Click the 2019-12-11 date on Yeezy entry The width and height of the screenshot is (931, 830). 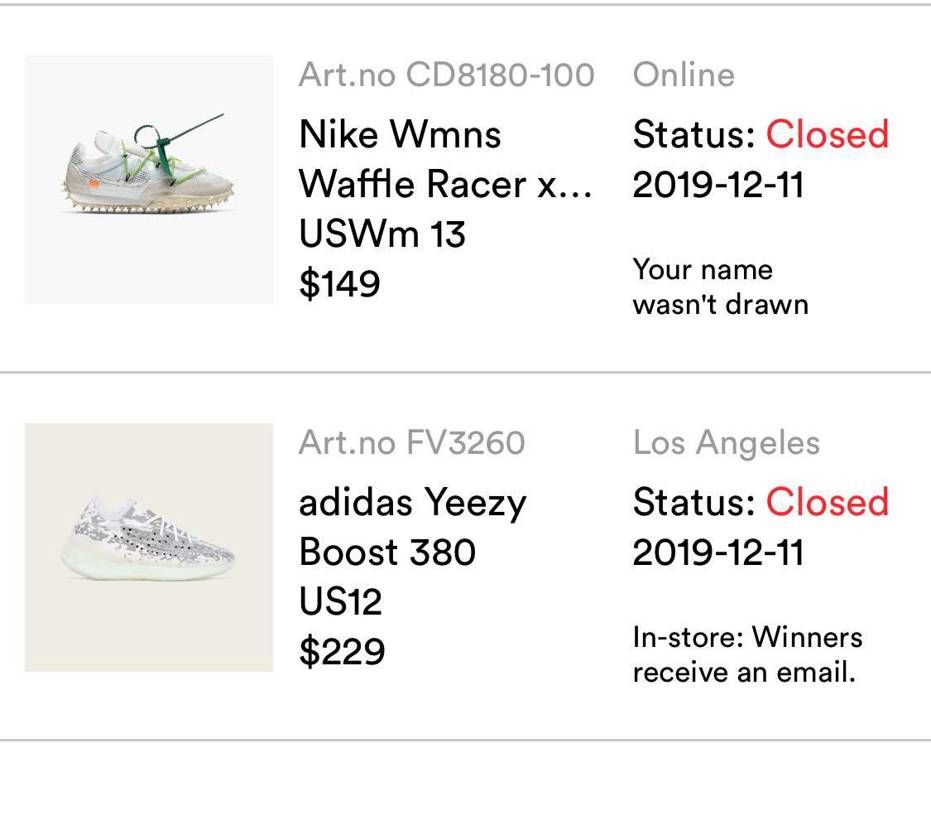[718, 553]
